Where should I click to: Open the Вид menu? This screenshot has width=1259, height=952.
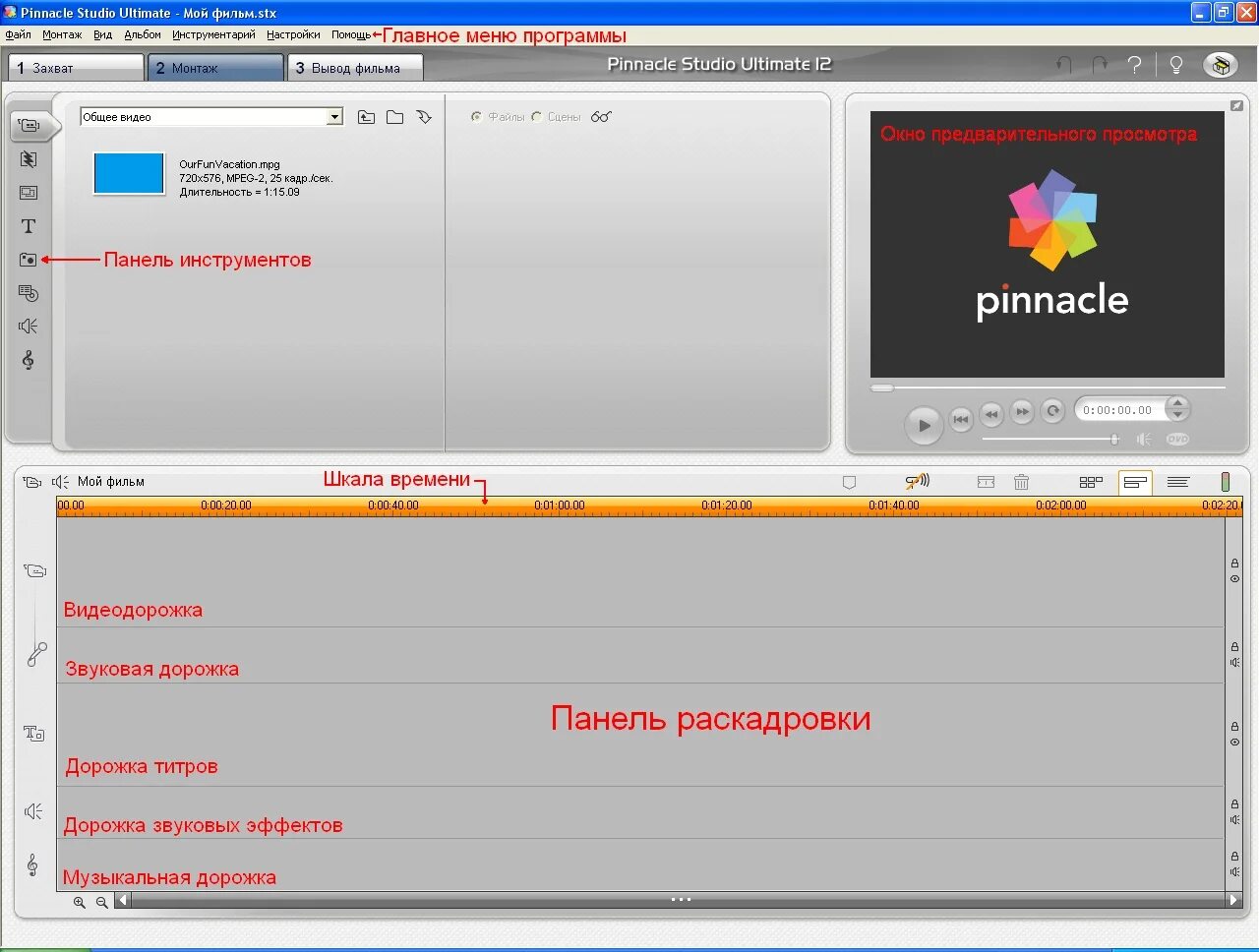pyautogui.click(x=102, y=34)
